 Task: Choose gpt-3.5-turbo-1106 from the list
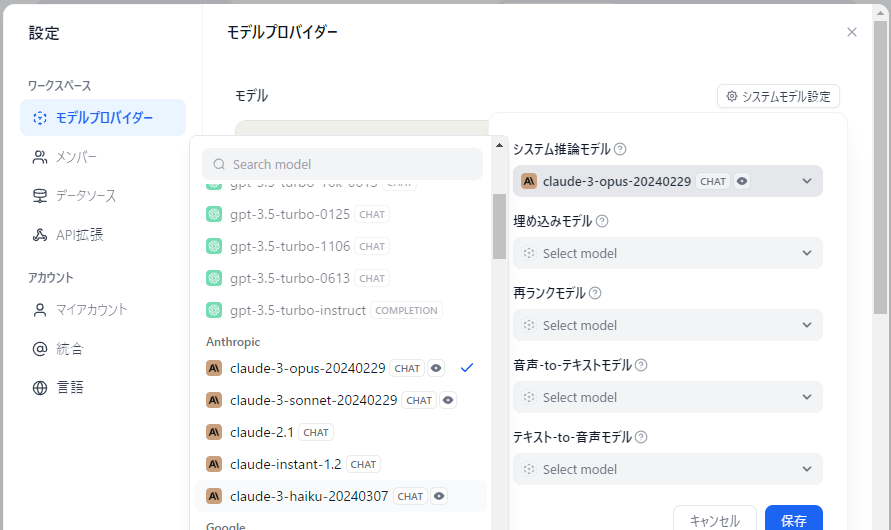pos(340,246)
